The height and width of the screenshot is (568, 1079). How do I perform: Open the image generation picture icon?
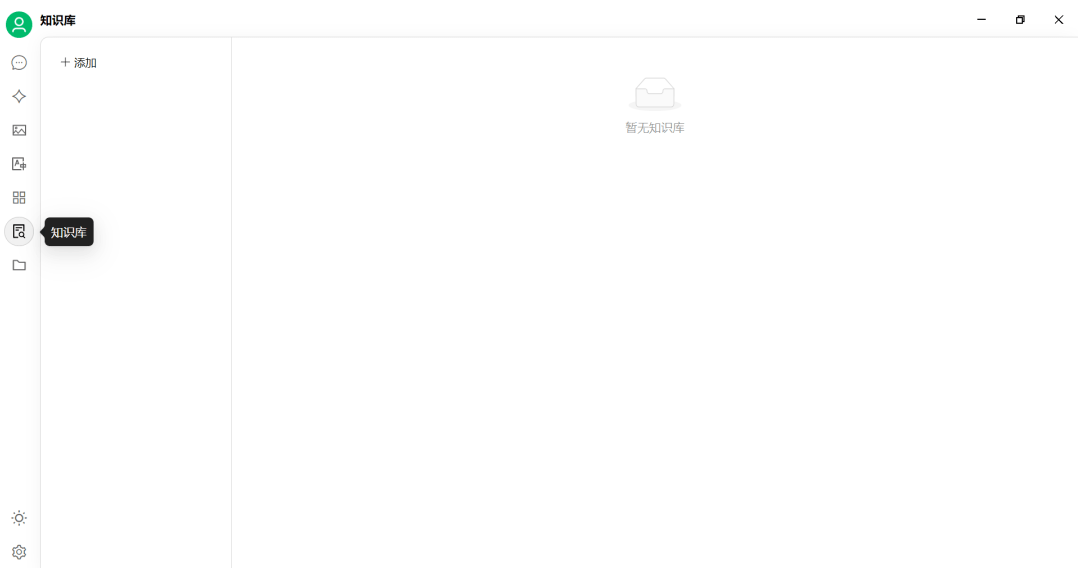[19, 130]
